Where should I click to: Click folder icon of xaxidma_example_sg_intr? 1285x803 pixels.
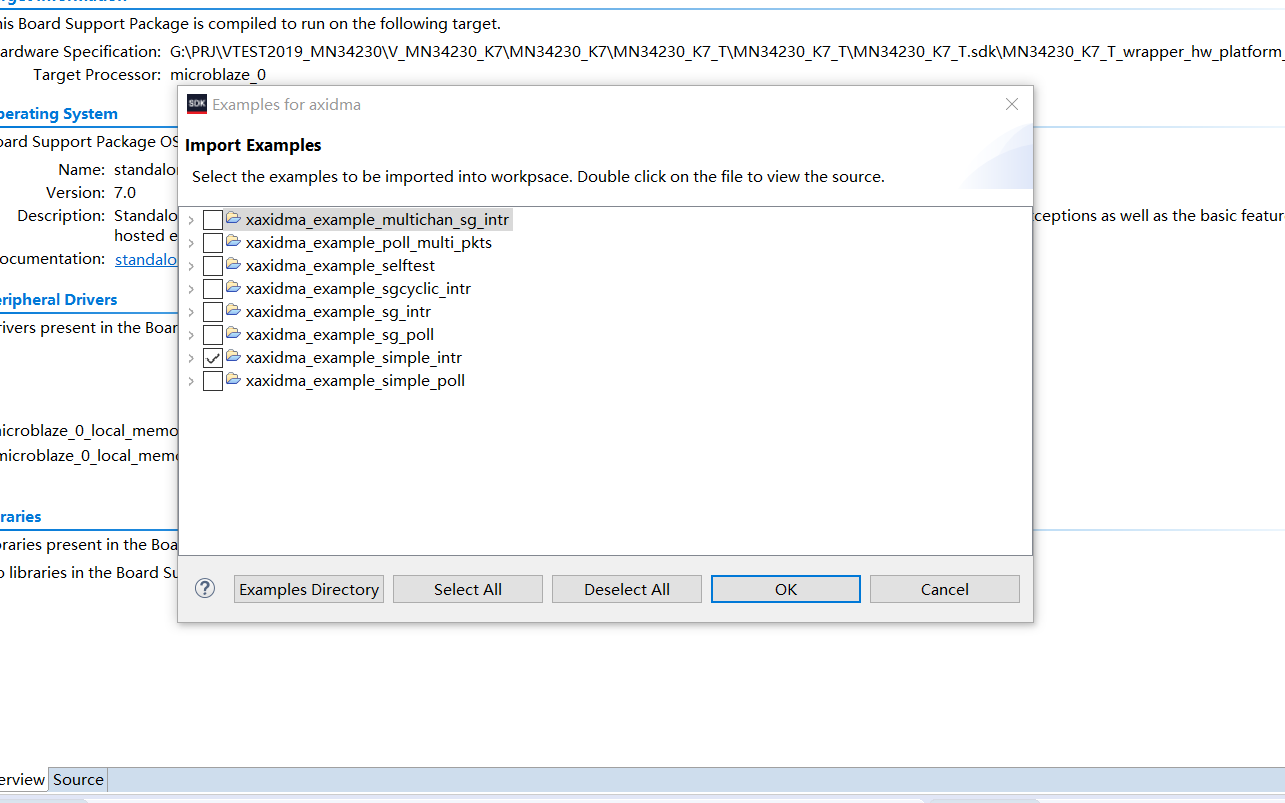pyautogui.click(x=234, y=311)
